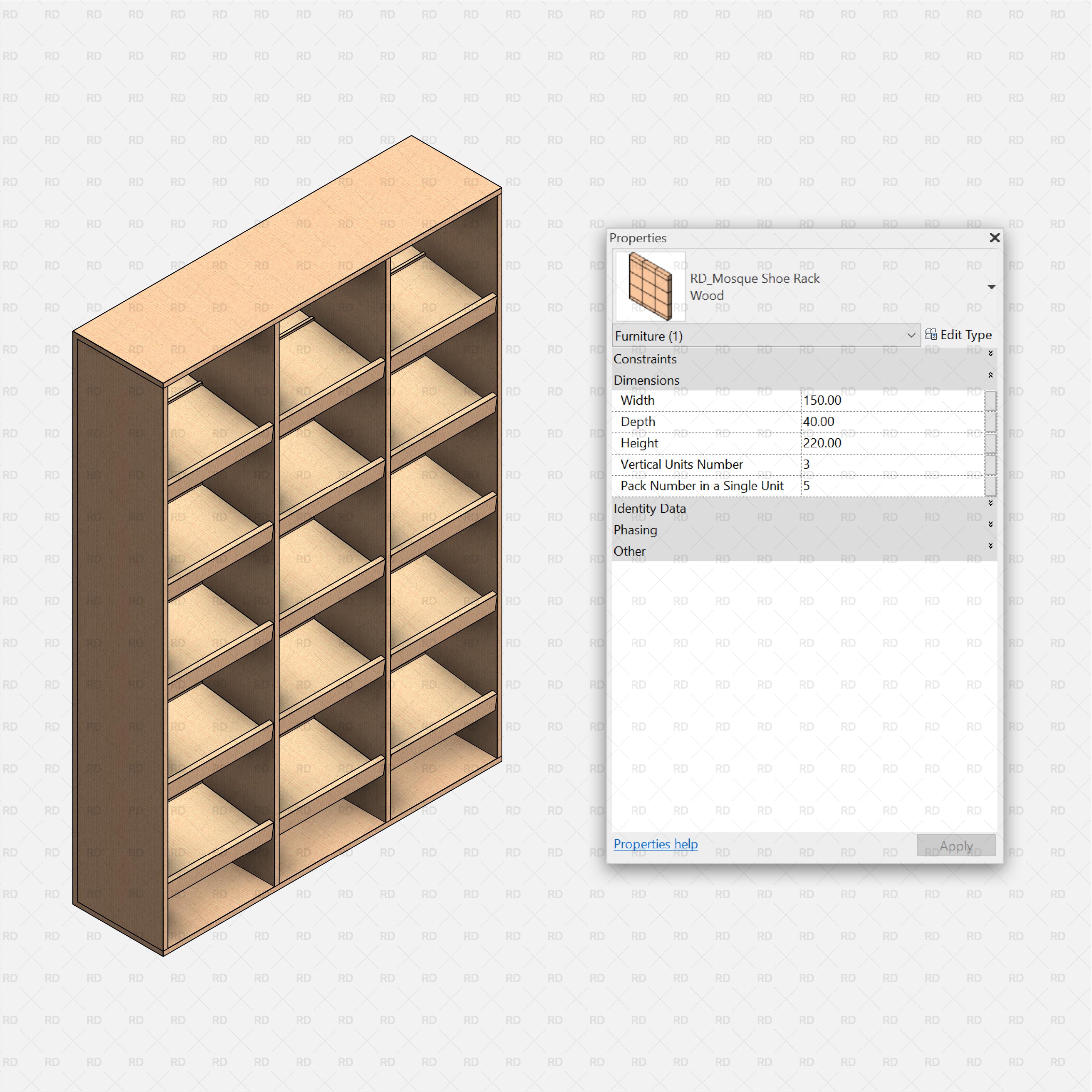Close the Properties palette
1092x1092 pixels.
995,238
